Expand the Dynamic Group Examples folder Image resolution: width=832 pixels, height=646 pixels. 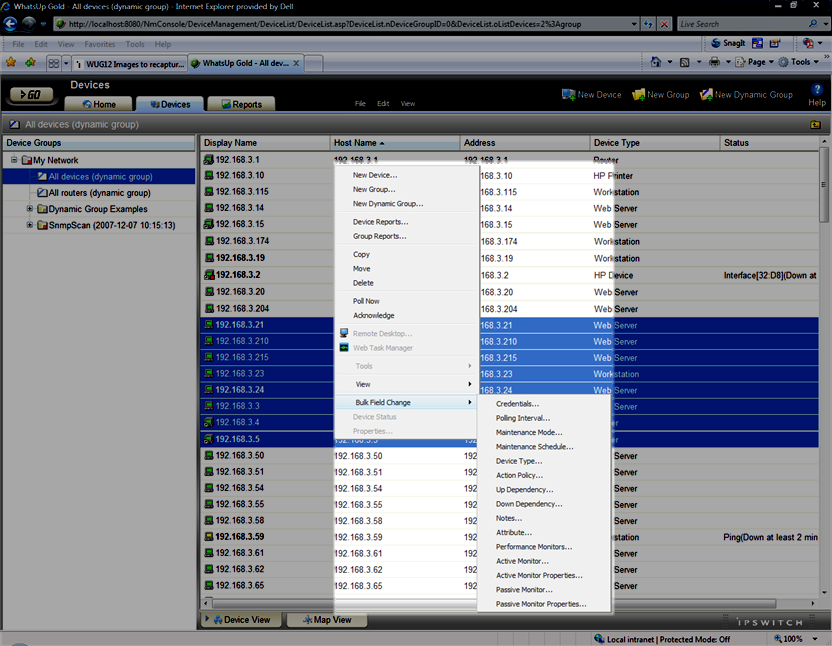[x=30, y=209]
